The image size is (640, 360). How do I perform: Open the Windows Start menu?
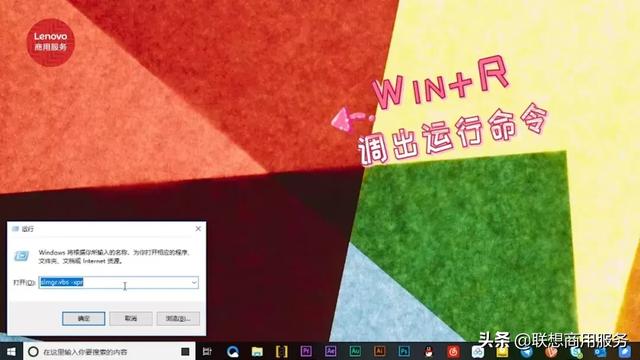point(11,351)
